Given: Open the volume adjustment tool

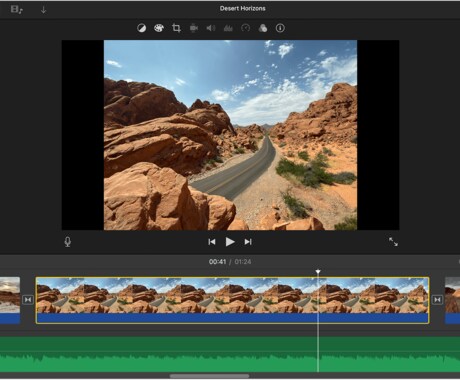Looking at the screenshot, I should [211, 28].
